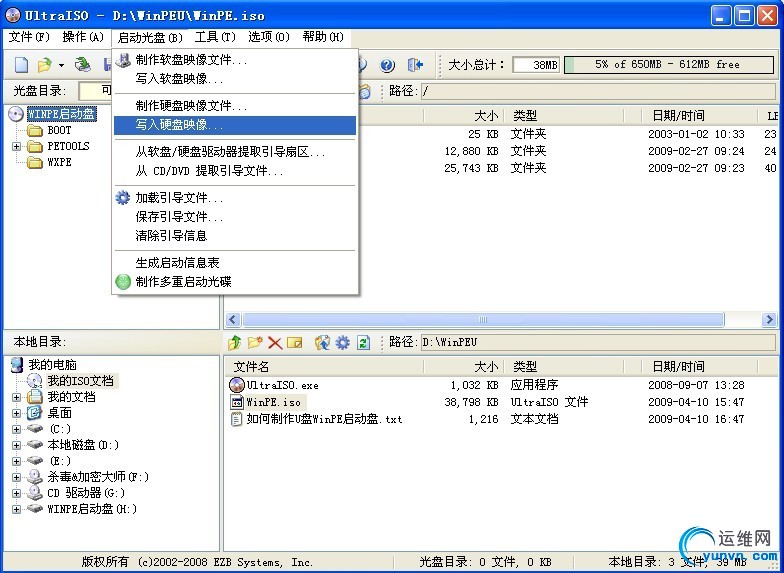Expand the 桌面 tree node
Screen dimensions: 784x573
click(16, 414)
